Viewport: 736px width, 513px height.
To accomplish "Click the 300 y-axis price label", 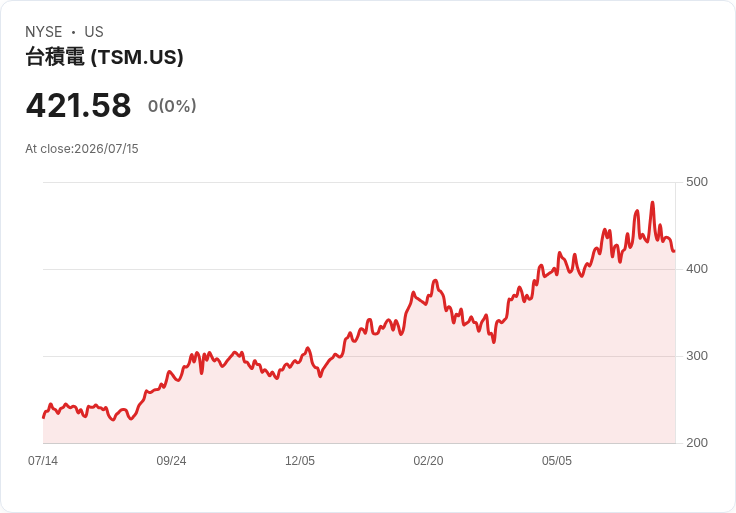I will pyautogui.click(x=697, y=356).
